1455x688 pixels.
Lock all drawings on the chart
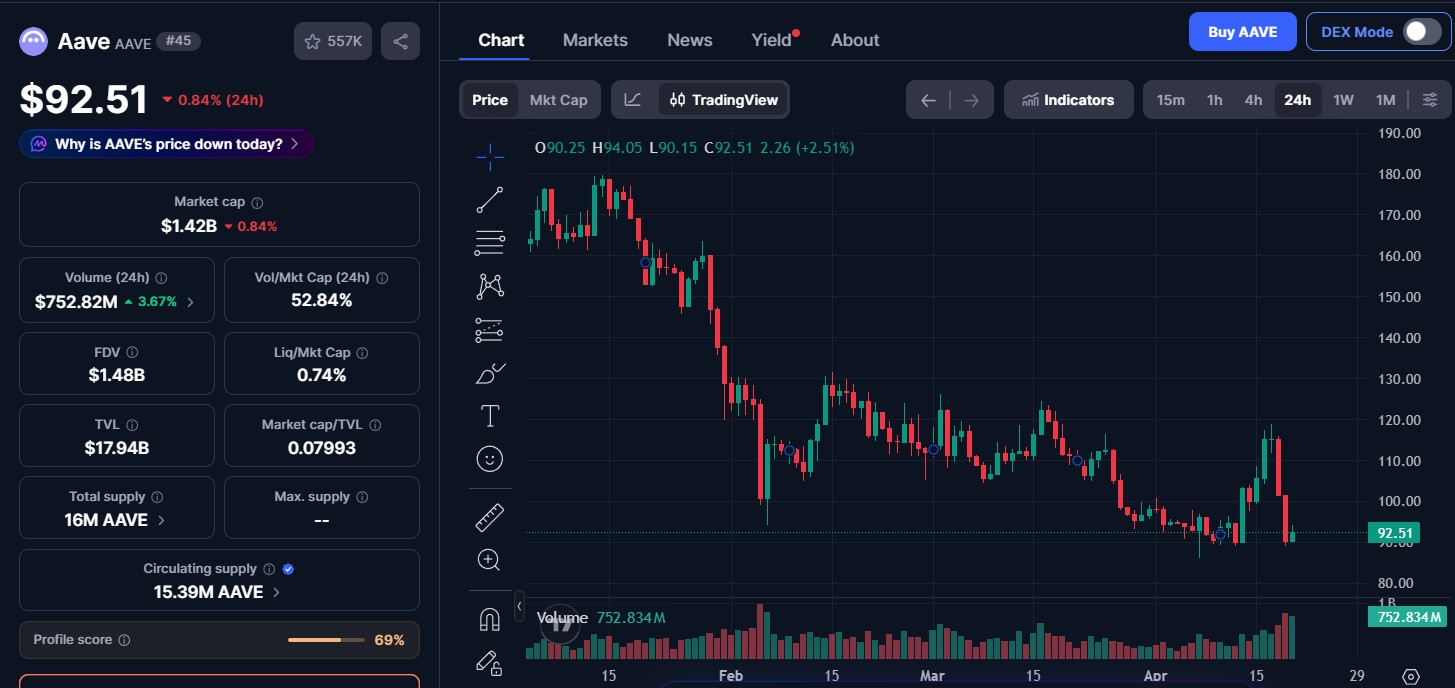(x=490, y=662)
